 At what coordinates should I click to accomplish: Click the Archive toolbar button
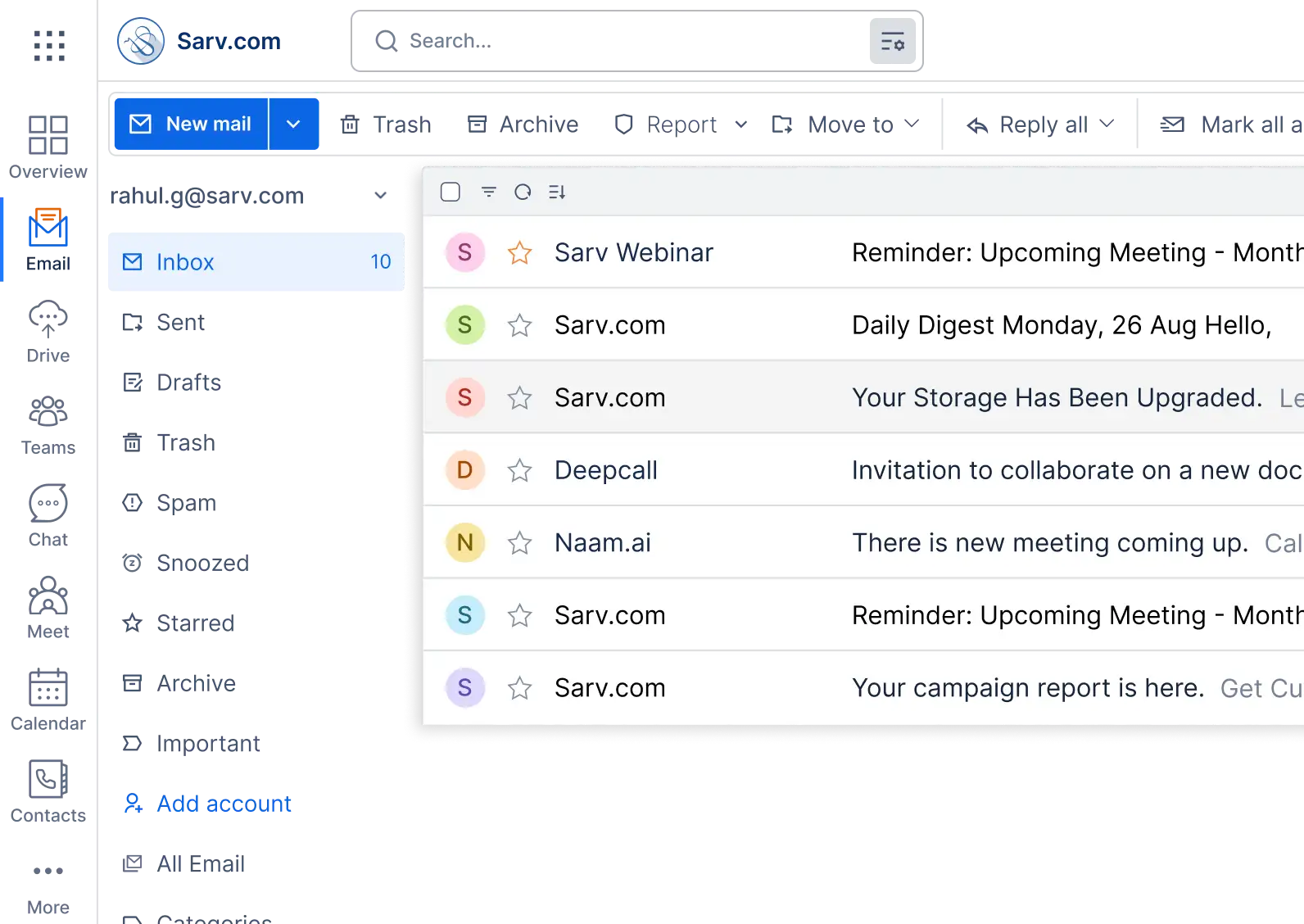[523, 125]
